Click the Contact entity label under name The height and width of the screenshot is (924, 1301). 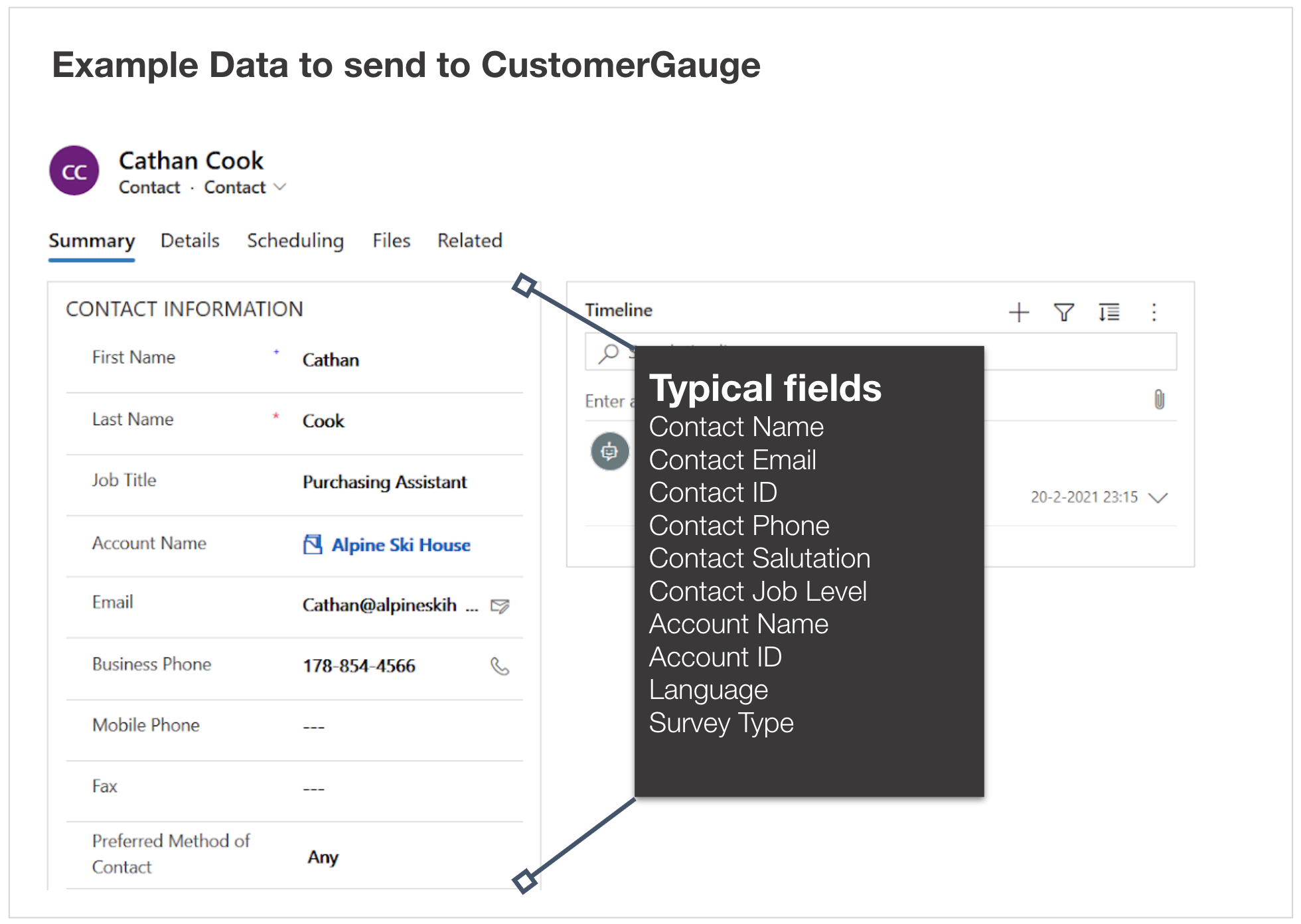coord(149,188)
